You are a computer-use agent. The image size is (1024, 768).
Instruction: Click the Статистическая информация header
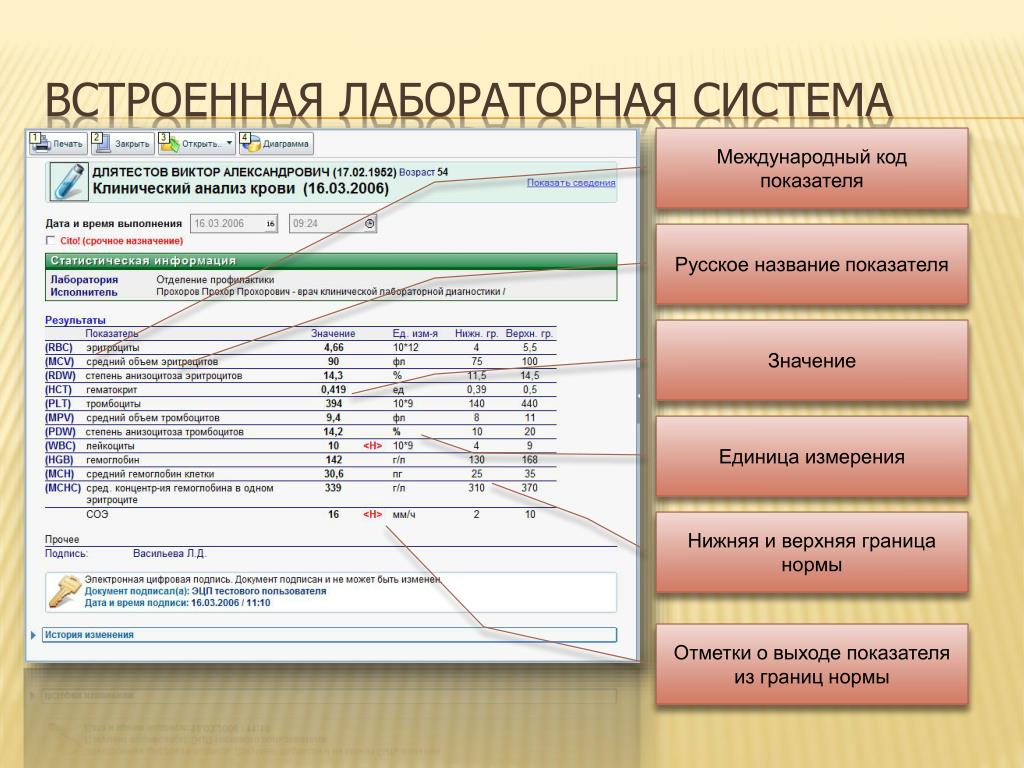(331, 261)
